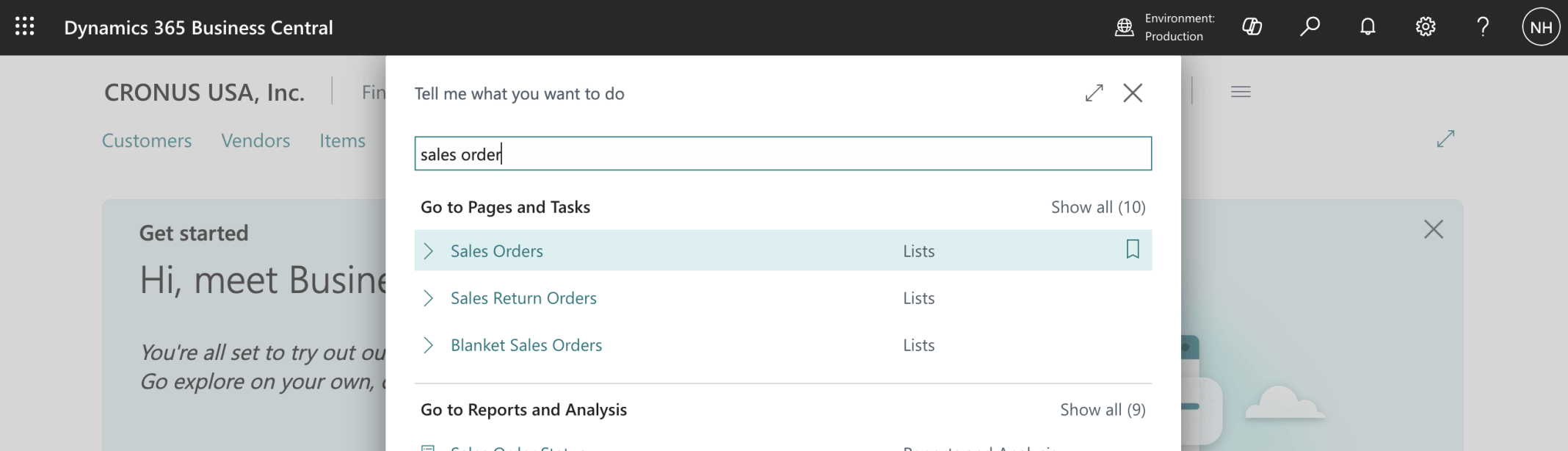Open the Copilot icon in header
This screenshot has width=1568, height=451.
click(x=1252, y=27)
